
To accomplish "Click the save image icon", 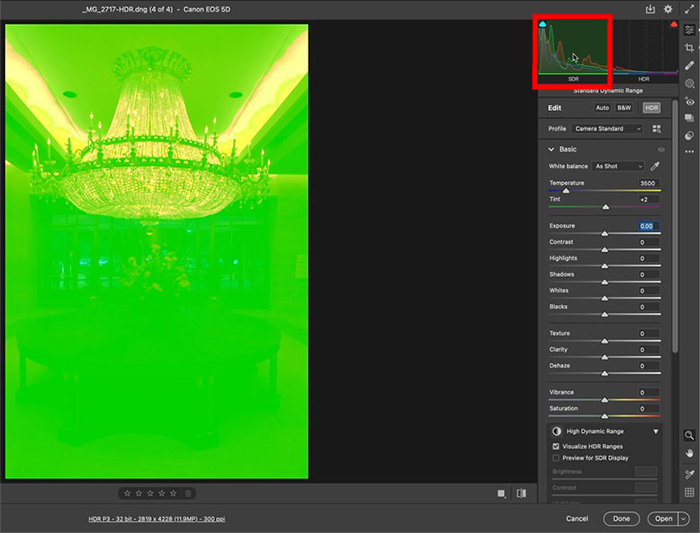I will click(651, 9).
